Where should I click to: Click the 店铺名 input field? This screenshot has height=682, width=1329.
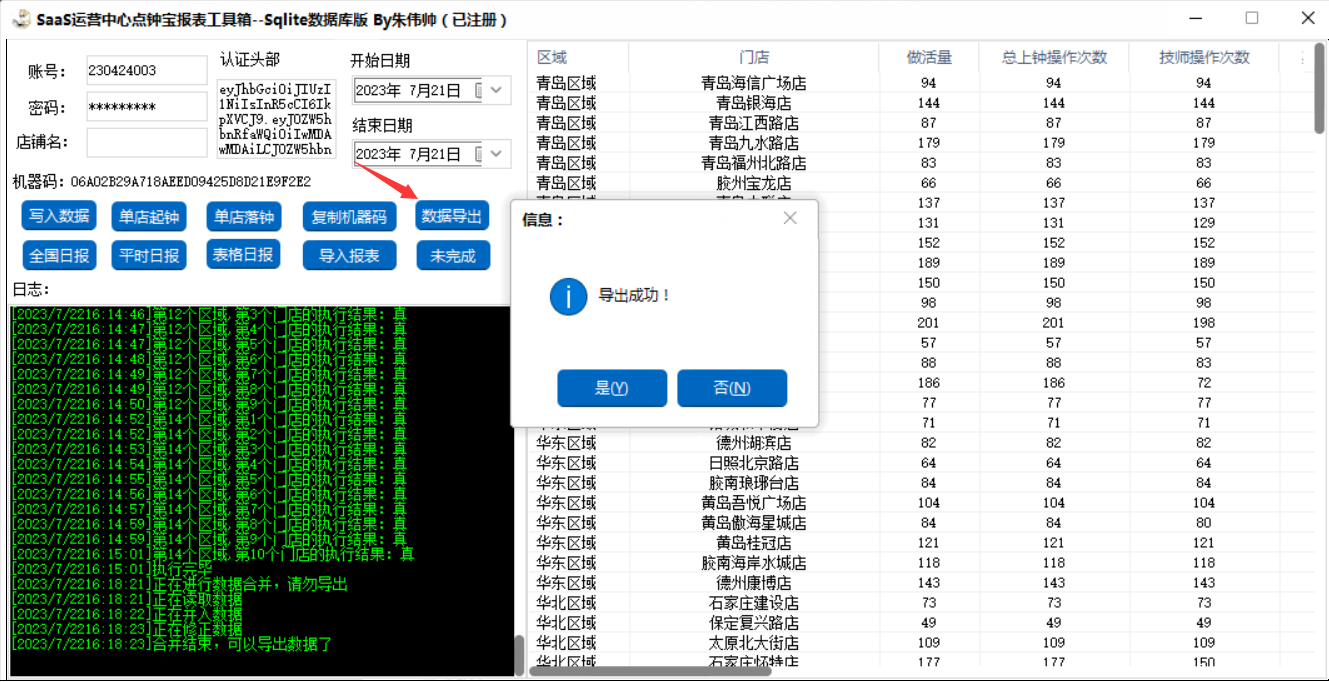147,142
